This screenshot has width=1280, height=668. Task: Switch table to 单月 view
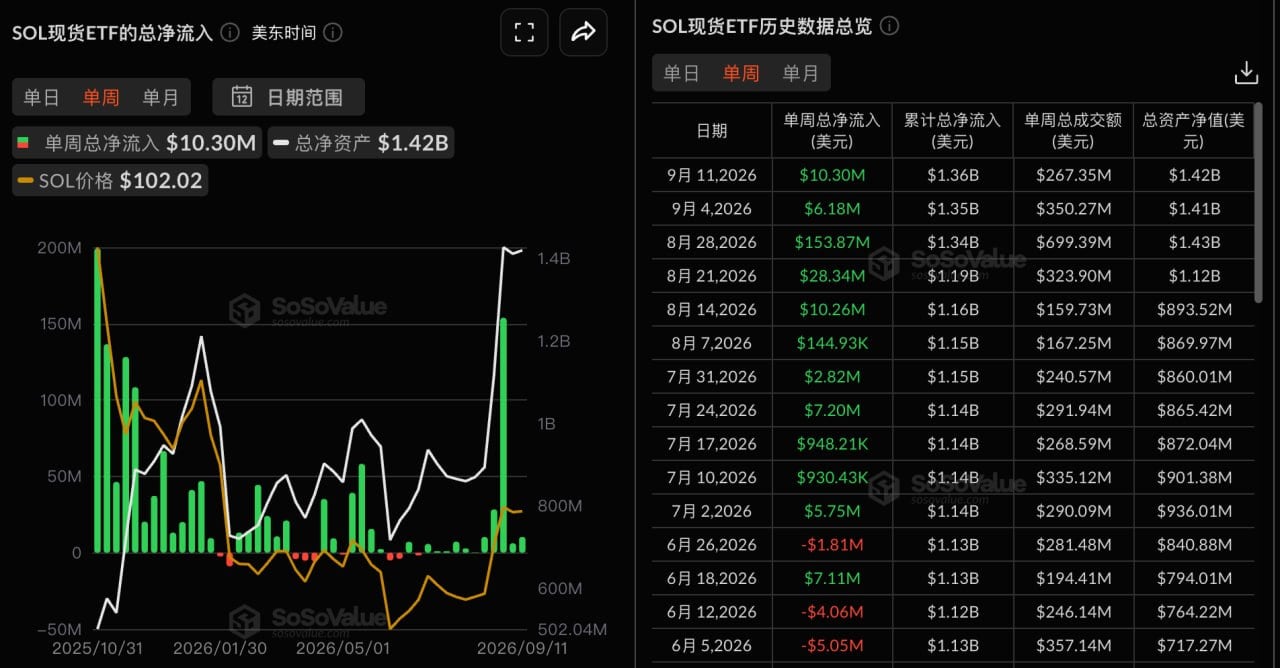click(x=800, y=73)
